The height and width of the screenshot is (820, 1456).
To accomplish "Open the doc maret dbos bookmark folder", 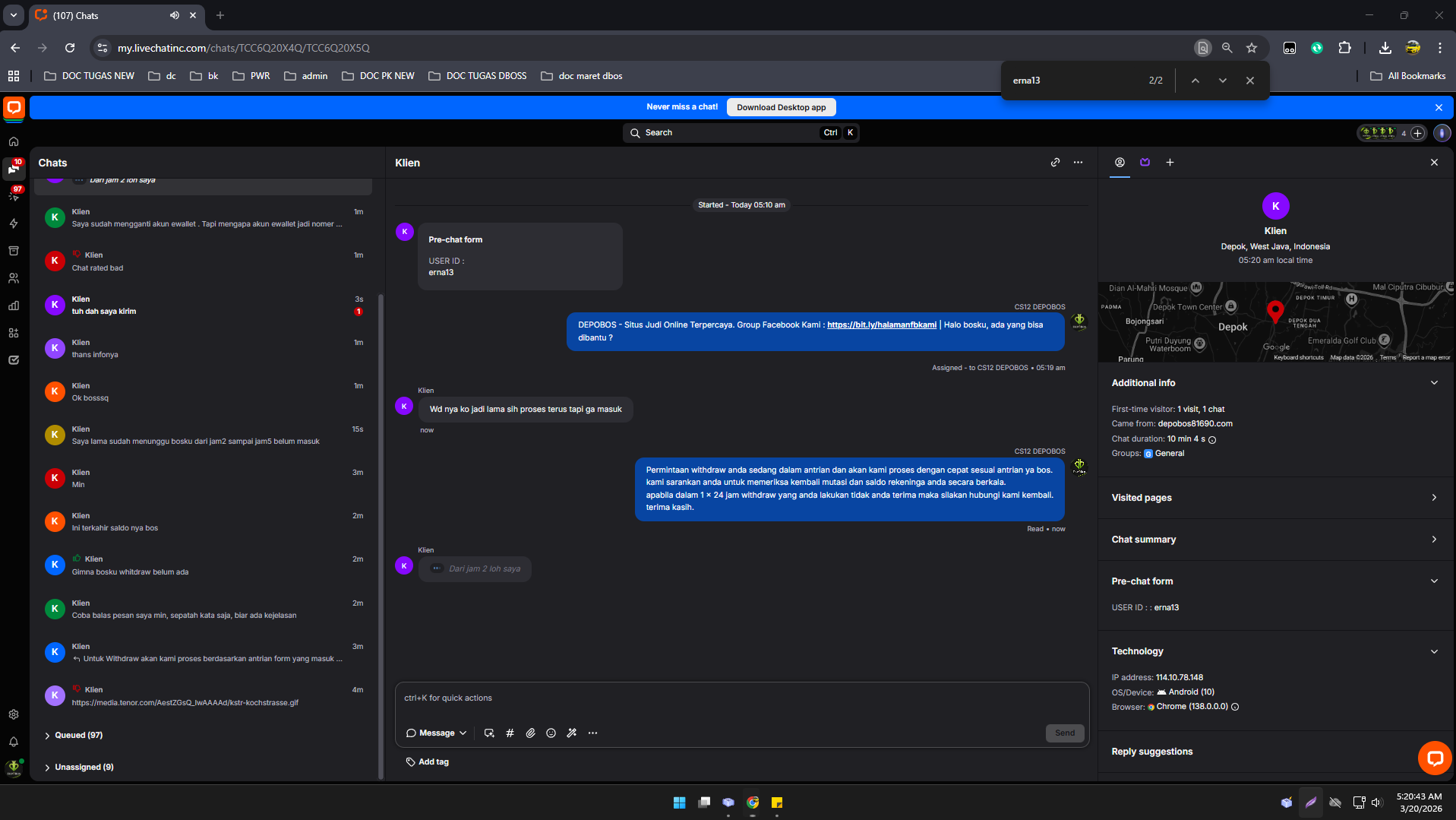I will (582, 76).
